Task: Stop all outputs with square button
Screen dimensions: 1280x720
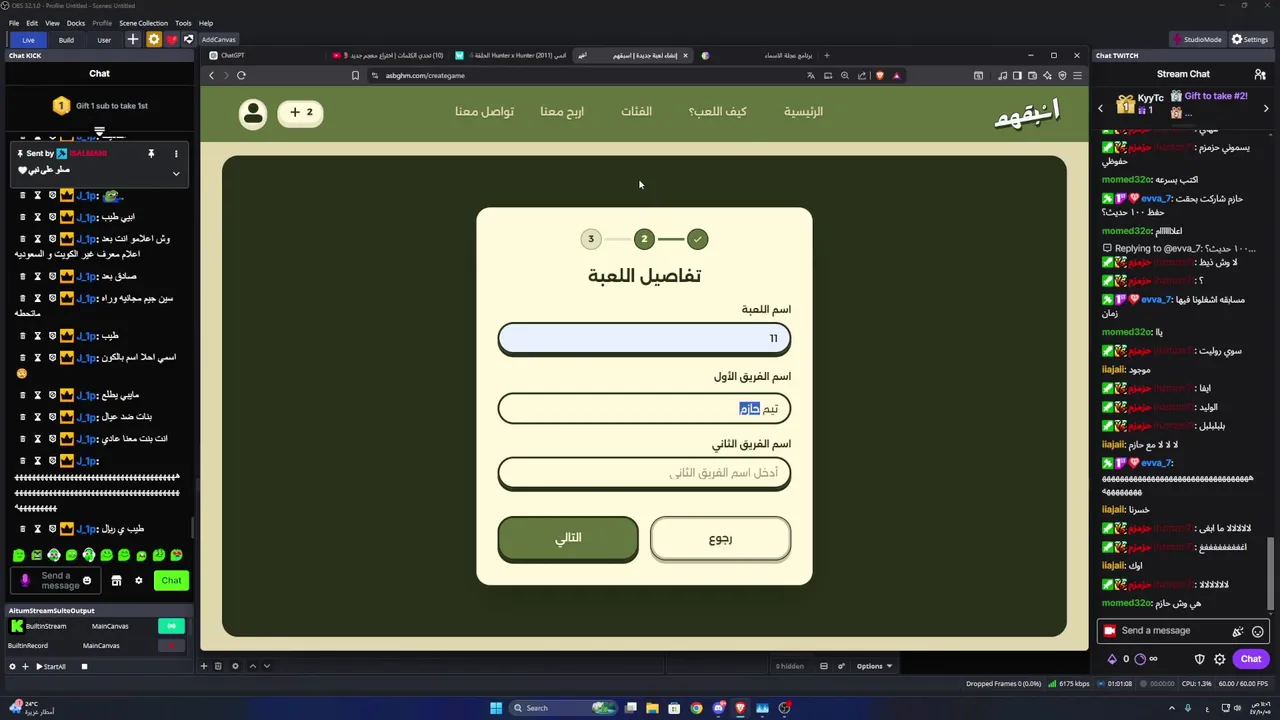Action: (x=85, y=666)
